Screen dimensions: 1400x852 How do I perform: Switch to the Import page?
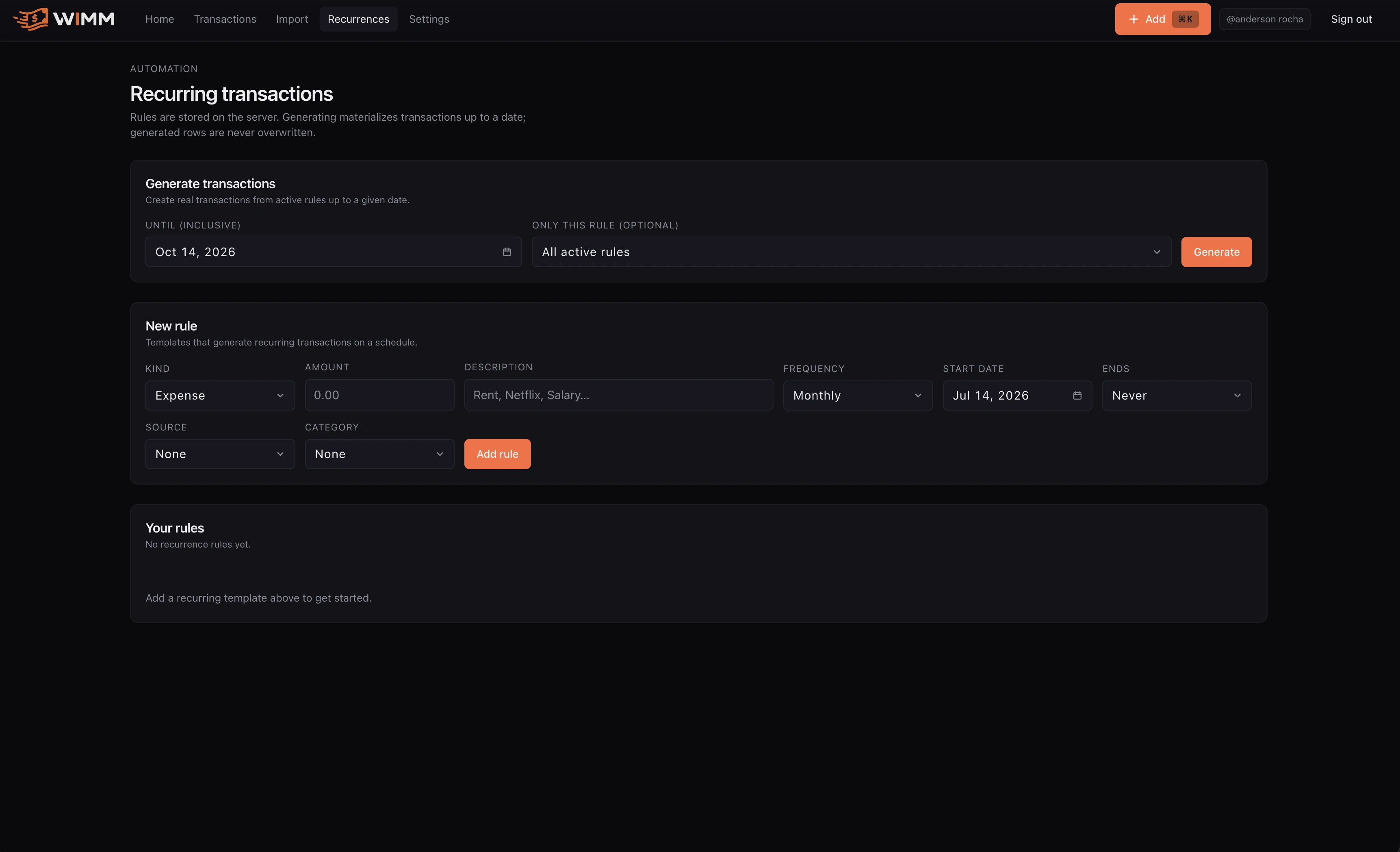click(292, 19)
